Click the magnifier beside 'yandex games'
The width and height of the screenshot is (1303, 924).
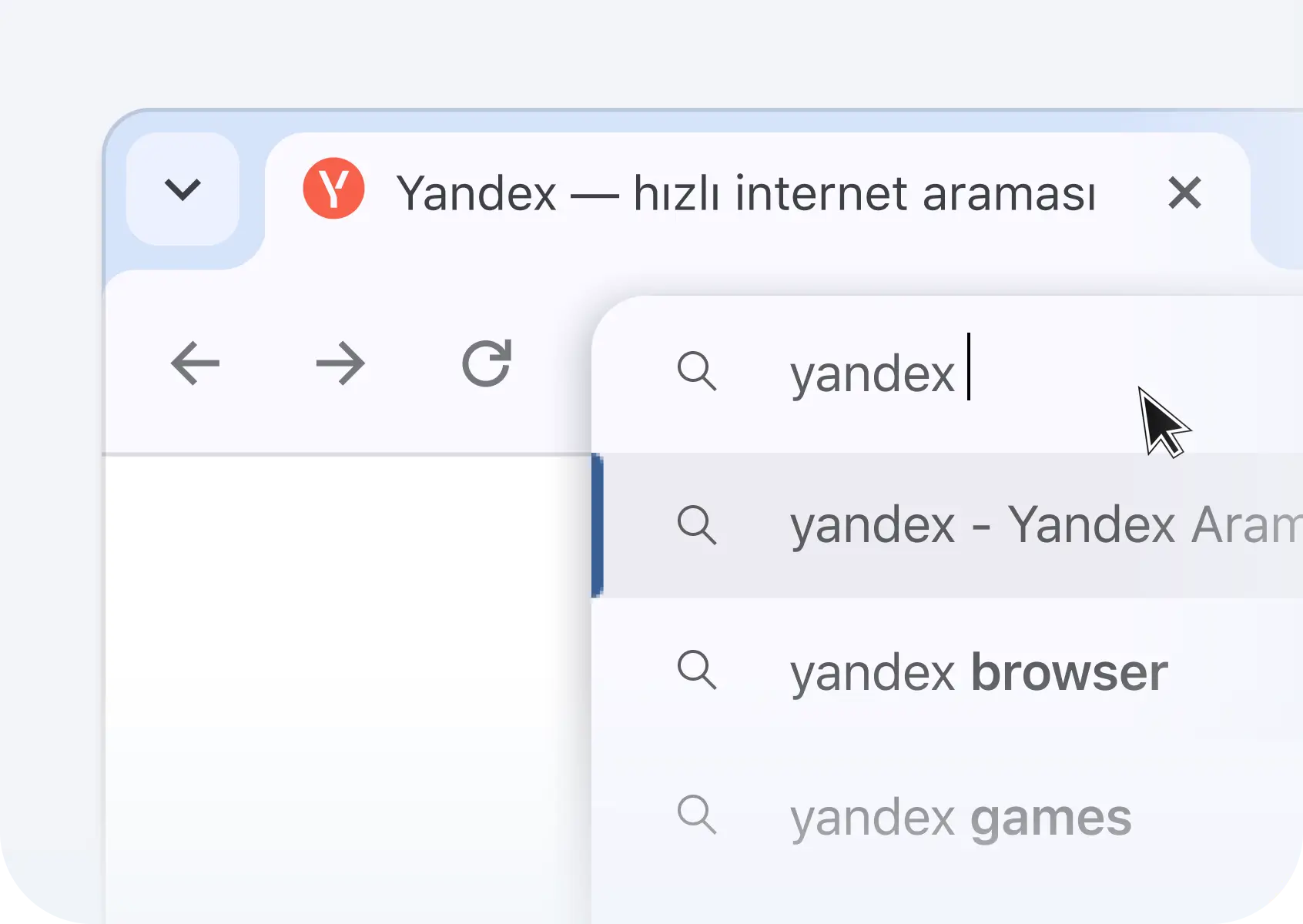pyautogui.click(x=697, y=815)
